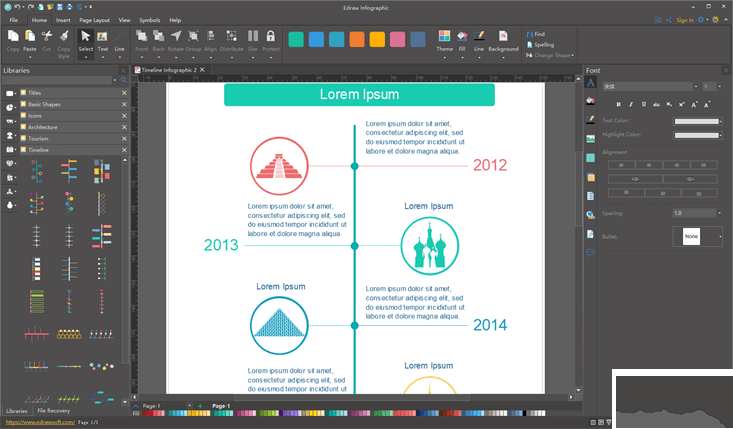
Task: Close the Timeline Infographic 2 document tab
Action: (x=202, y=70)
